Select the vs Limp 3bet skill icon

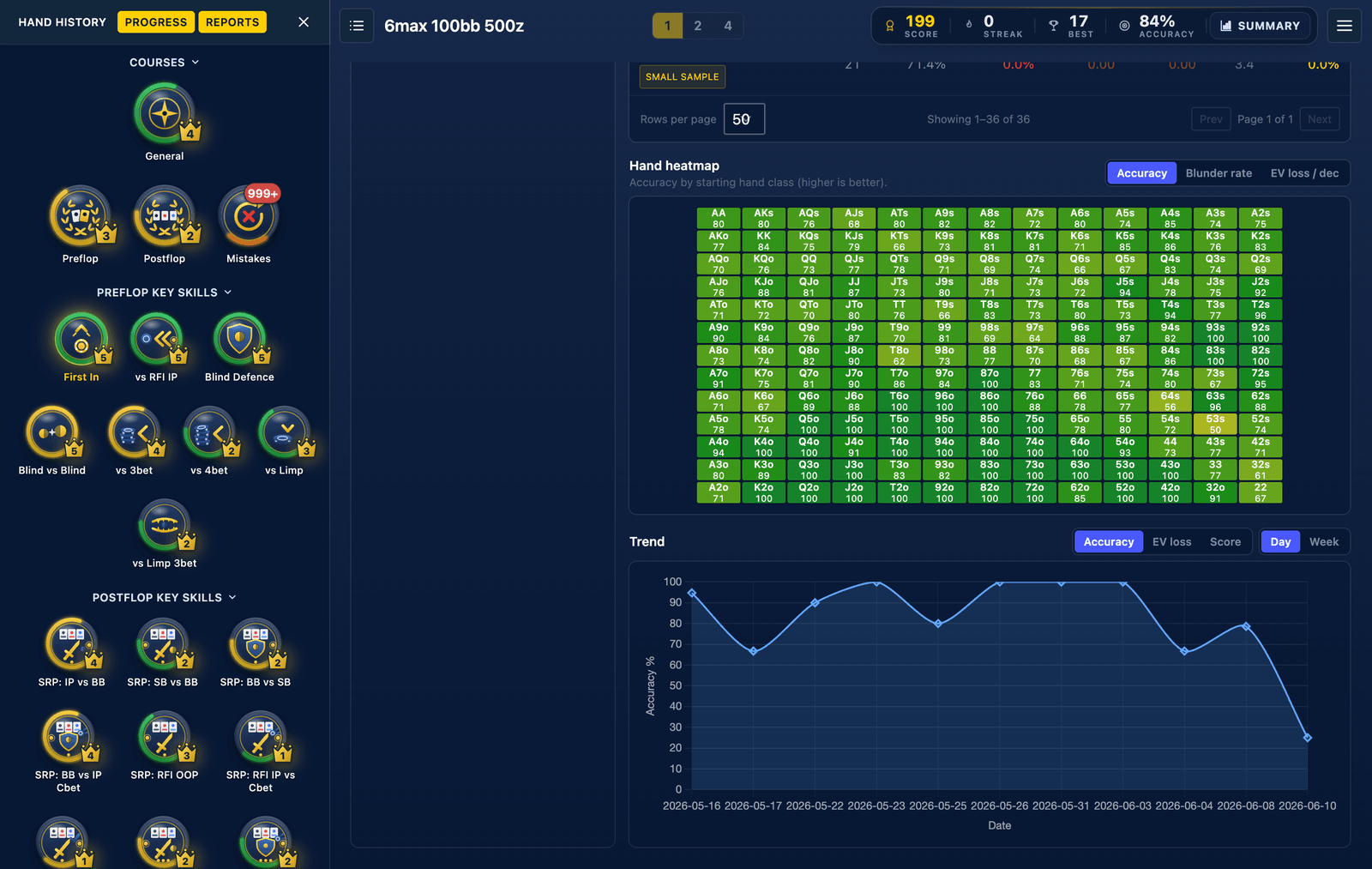(165, 525)
